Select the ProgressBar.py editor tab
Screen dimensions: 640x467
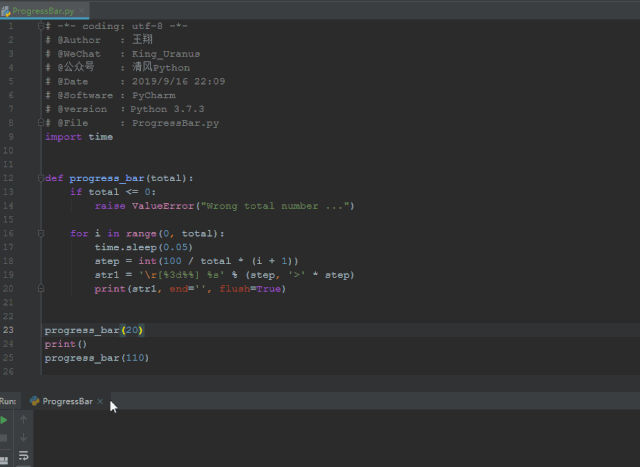(x=44, y=11)
